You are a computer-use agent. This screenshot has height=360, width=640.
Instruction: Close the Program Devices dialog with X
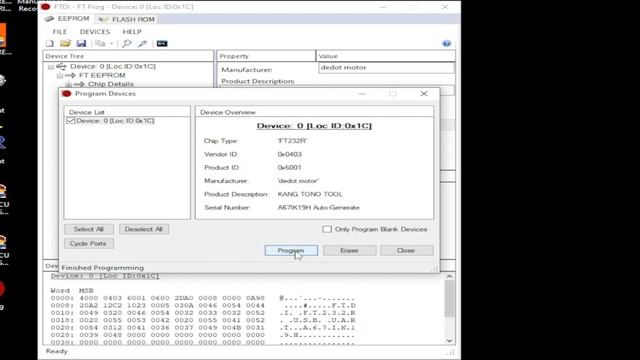(424, 93)
